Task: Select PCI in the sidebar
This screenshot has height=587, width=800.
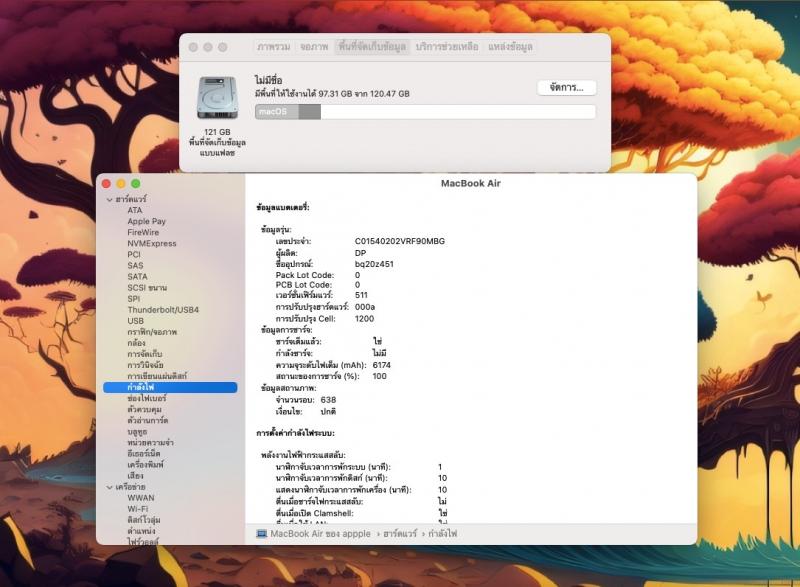Action: (134, 254)
